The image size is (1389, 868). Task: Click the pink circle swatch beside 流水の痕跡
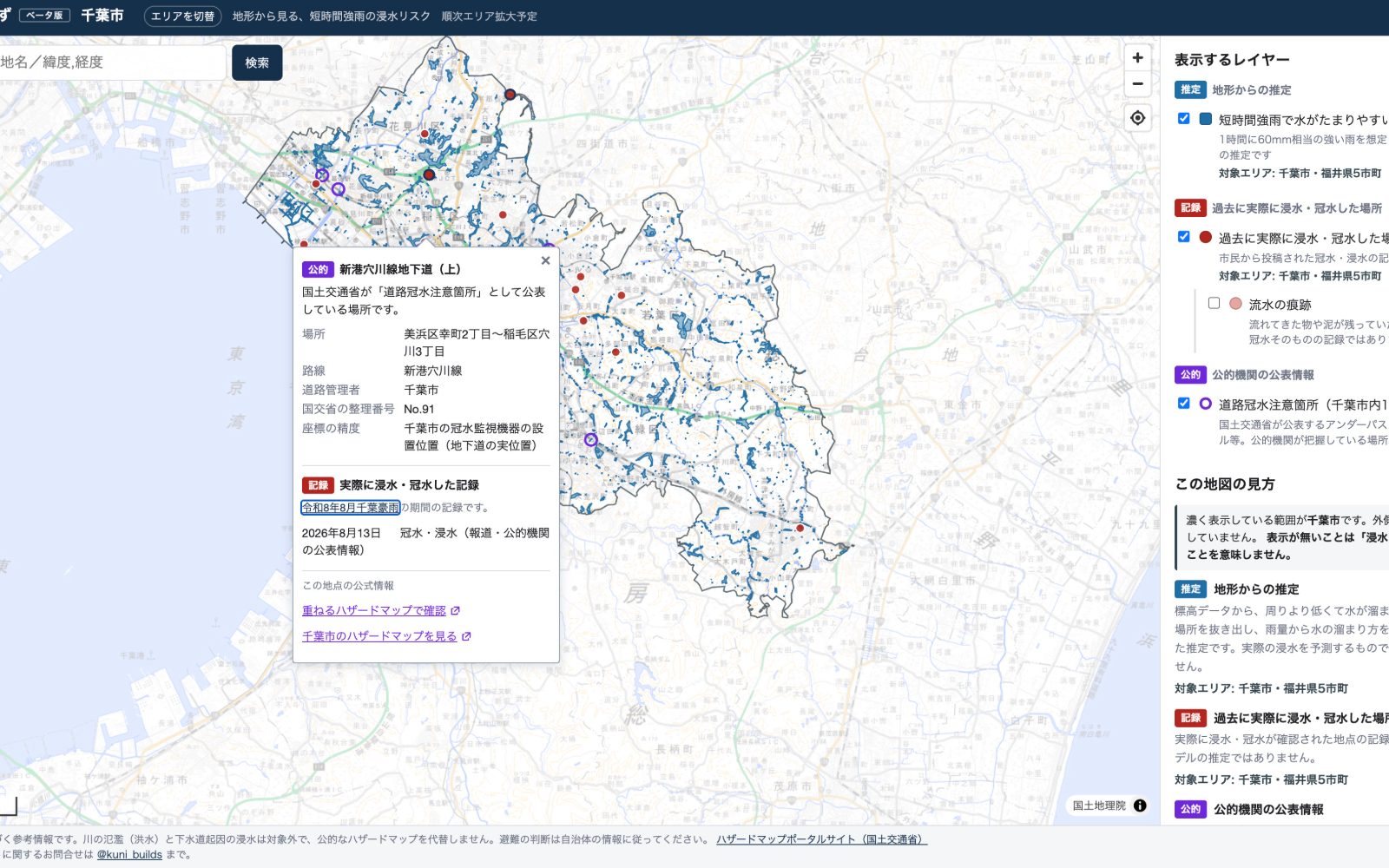1235,304
